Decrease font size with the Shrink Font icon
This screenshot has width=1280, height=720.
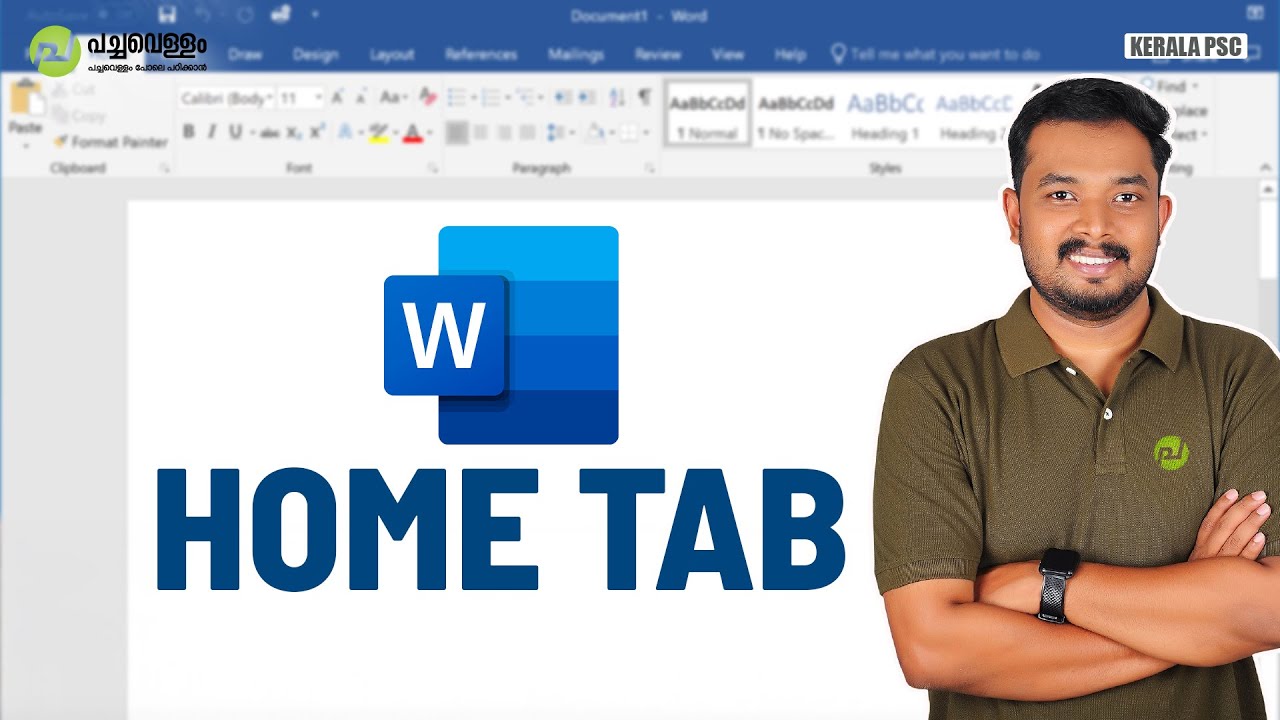[x=361, y=98]
